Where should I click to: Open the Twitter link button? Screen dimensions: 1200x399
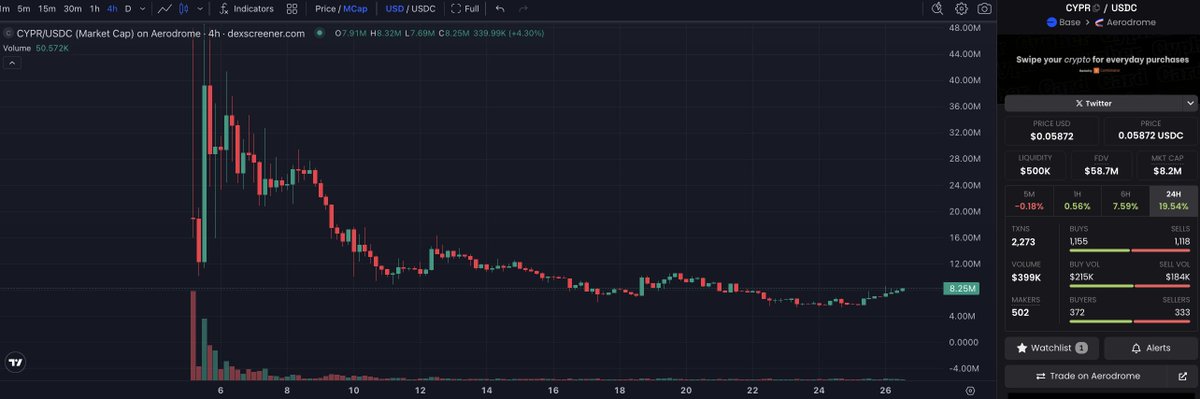1092,103
